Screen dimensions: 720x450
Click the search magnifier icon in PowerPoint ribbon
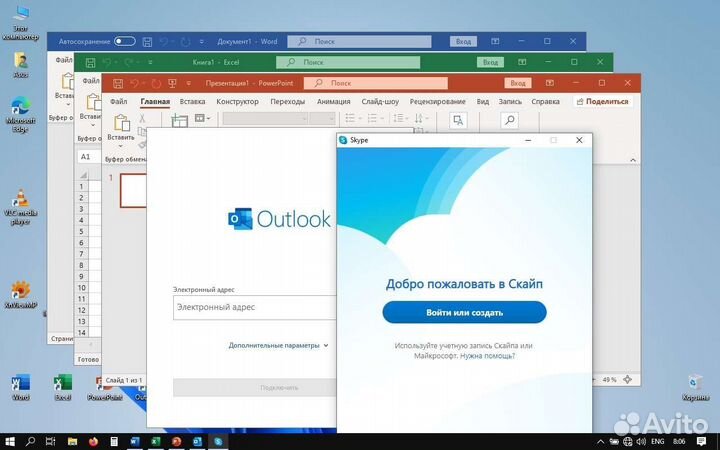[x=509, y=120]
